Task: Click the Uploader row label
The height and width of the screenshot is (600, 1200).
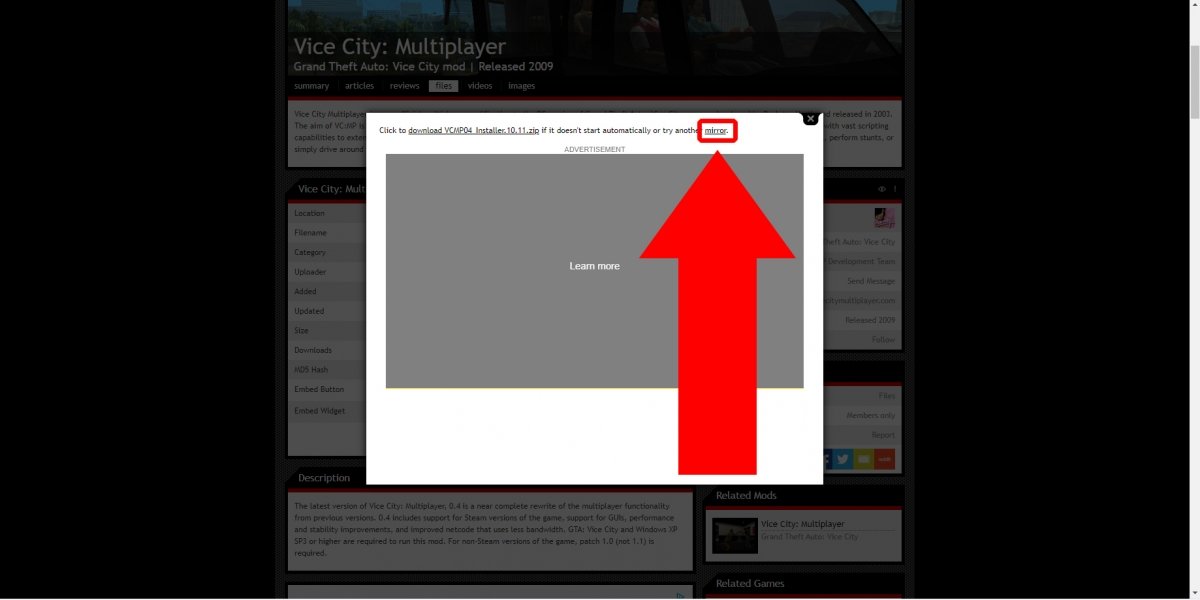Action: [x=310, y=272]
